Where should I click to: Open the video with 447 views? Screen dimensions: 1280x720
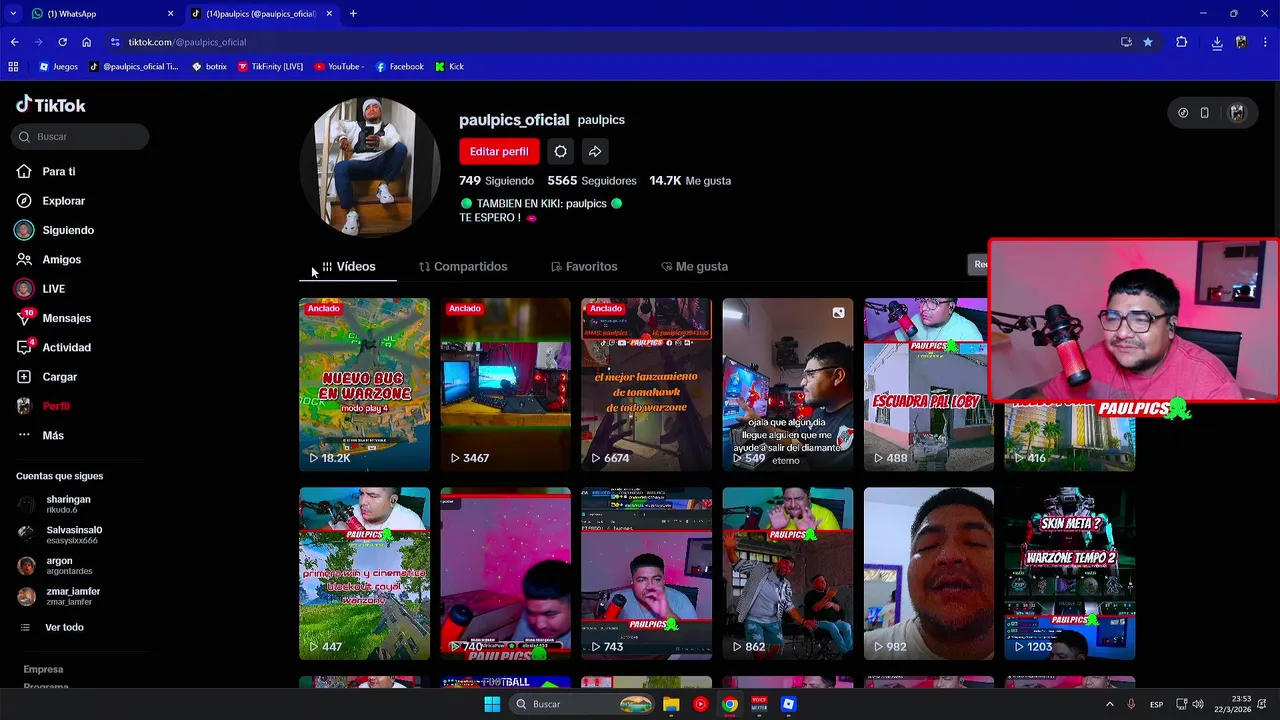click(x=364, y=573)
